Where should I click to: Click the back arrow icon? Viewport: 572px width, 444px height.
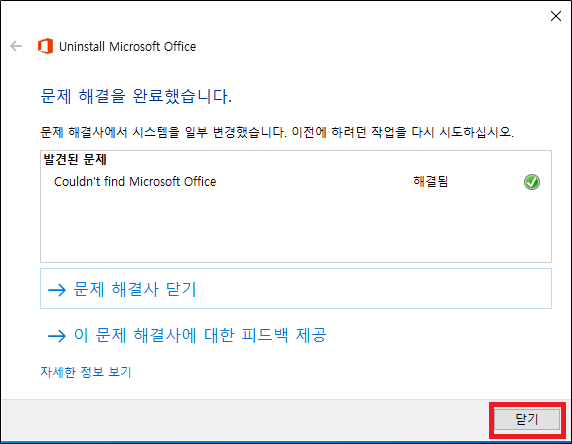coord(16,46)
